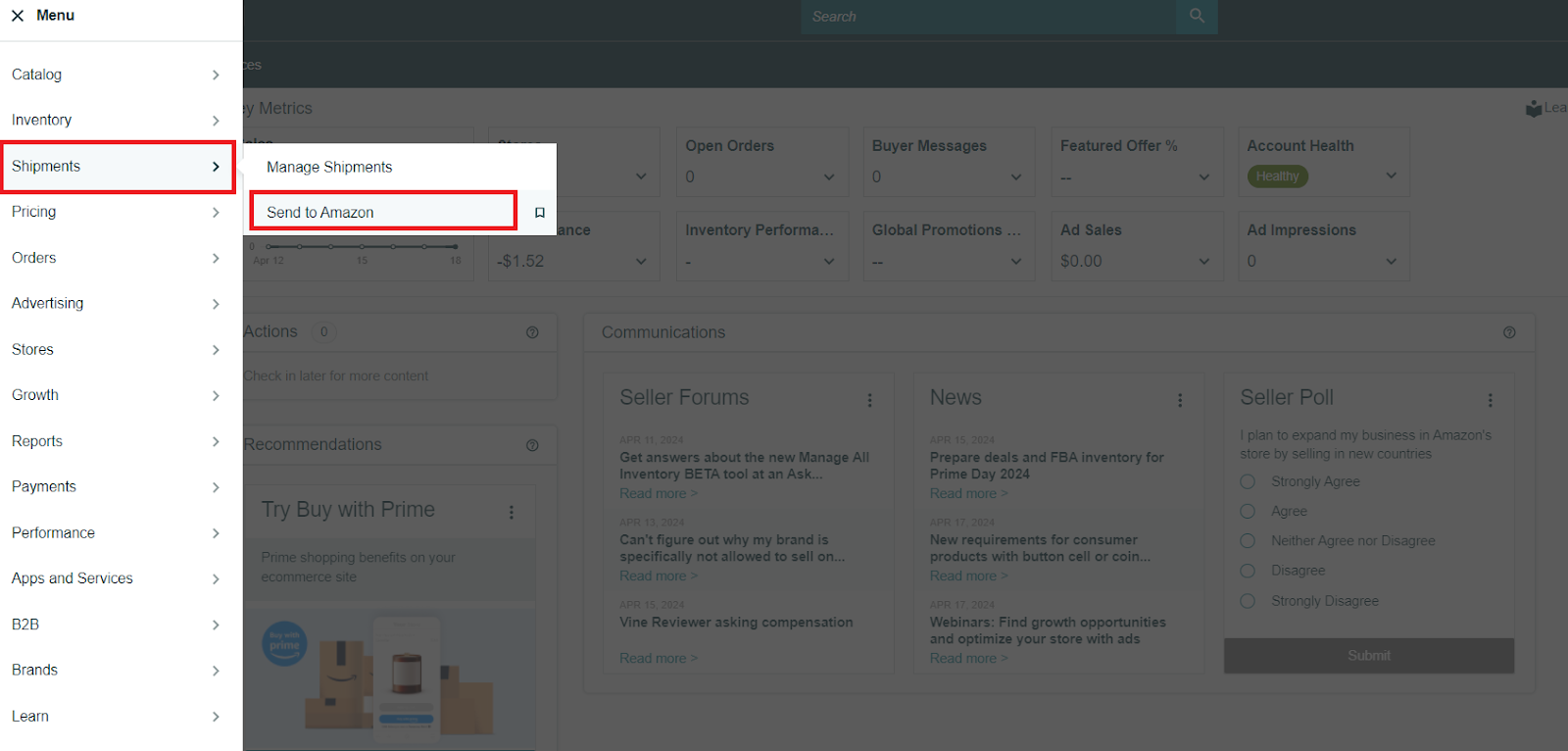Choose Manage Shipments from the submenu
Viewport: 1568px width, 751px height.
400,168
